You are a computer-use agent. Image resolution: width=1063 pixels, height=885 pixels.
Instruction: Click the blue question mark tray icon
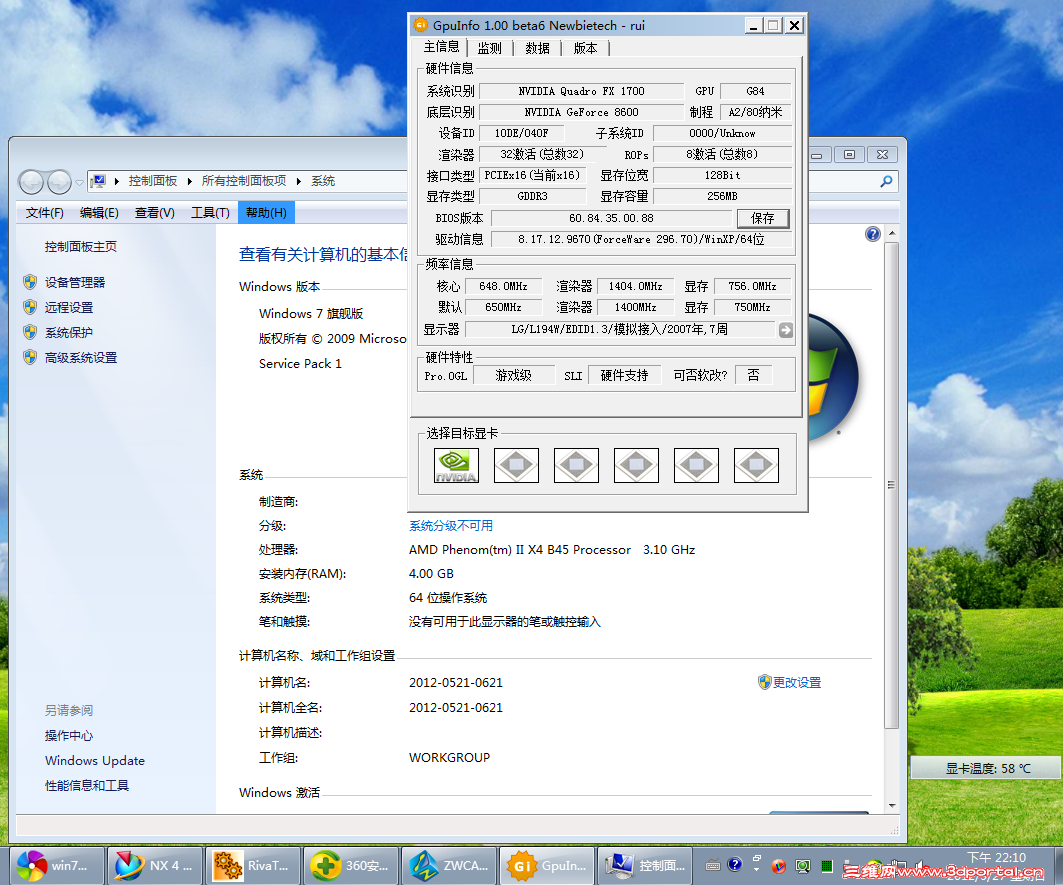coord(735,865)
